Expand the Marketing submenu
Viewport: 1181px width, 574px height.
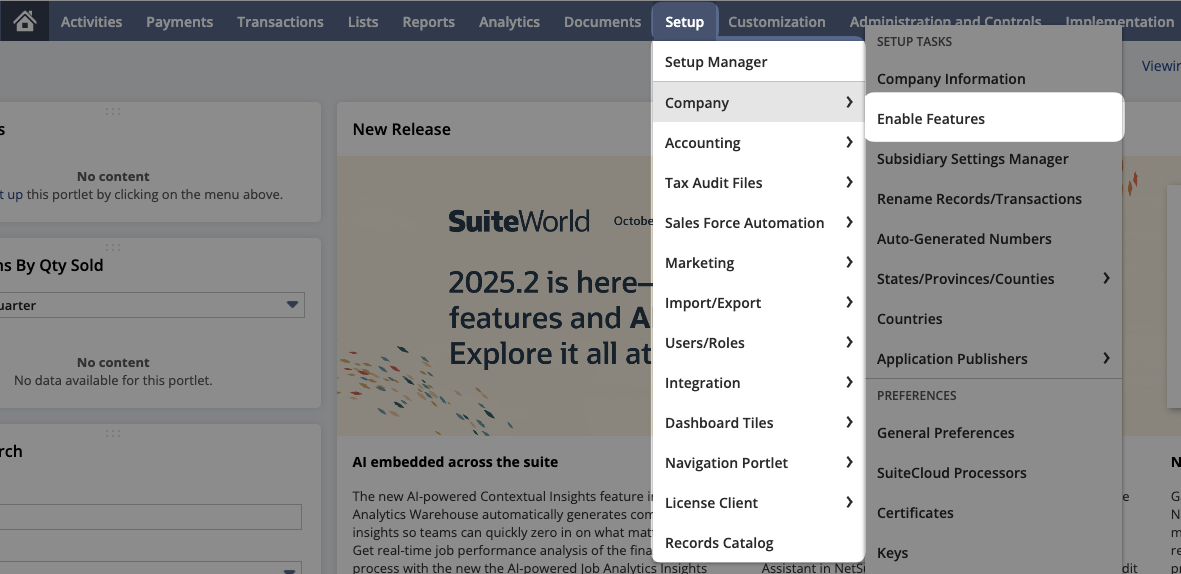coord(758,262)
